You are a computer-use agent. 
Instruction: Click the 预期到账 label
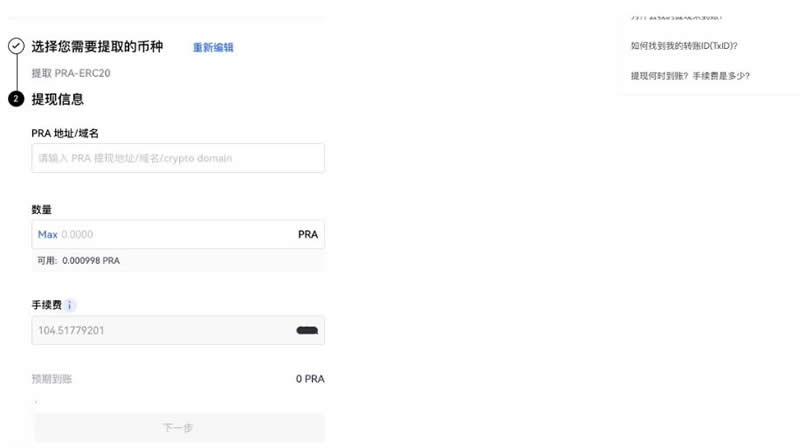[52, 379]
